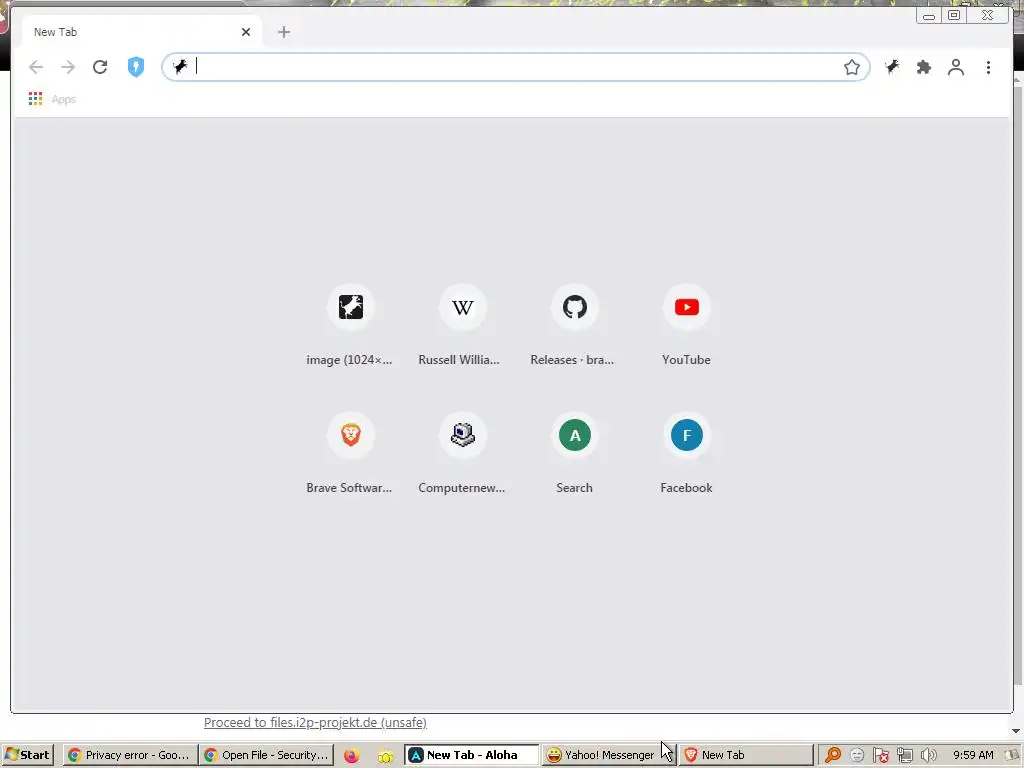Open the YouTube shortcut tile
Screen dimensions: 1024x768
686,325
